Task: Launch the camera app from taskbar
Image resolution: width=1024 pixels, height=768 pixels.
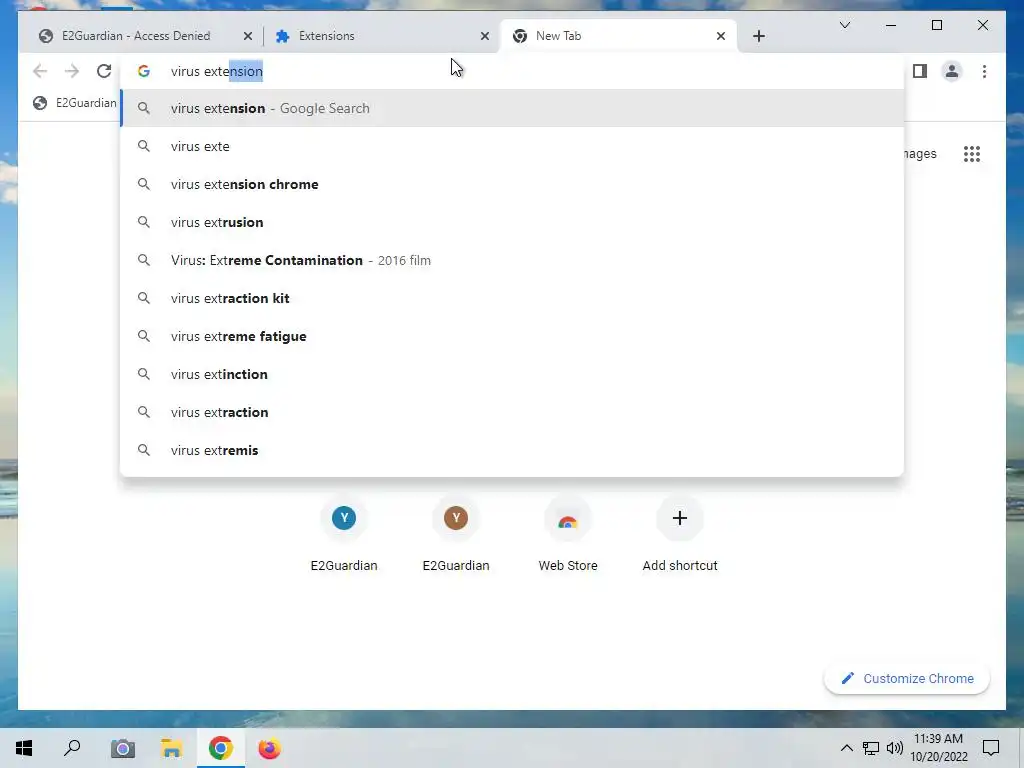Action: coord(122,748)
